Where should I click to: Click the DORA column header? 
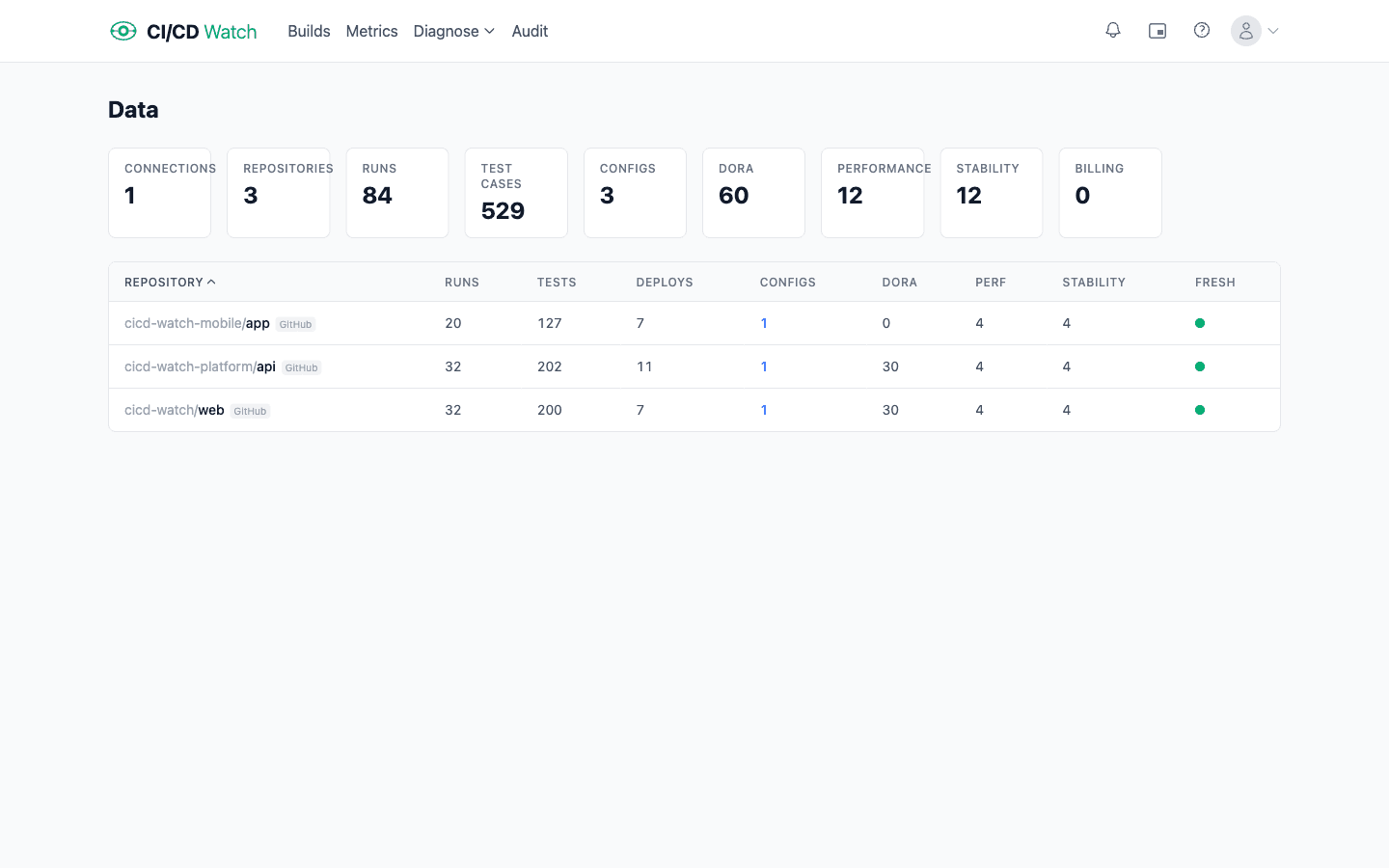900,283
